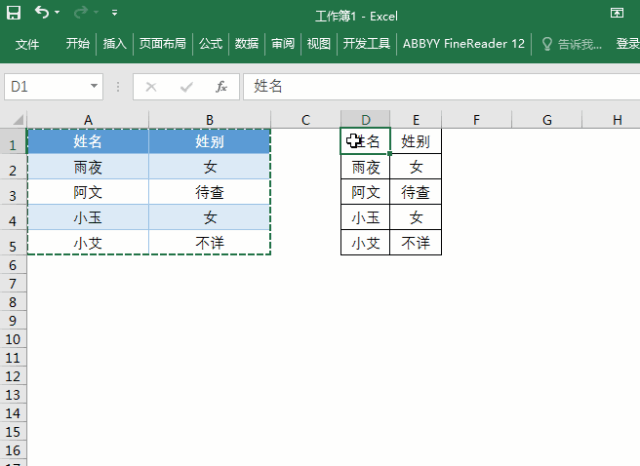Viewport: 640px width, 466px height.
Task: Click the 登录 sign-in link
Action: point(628,44)
